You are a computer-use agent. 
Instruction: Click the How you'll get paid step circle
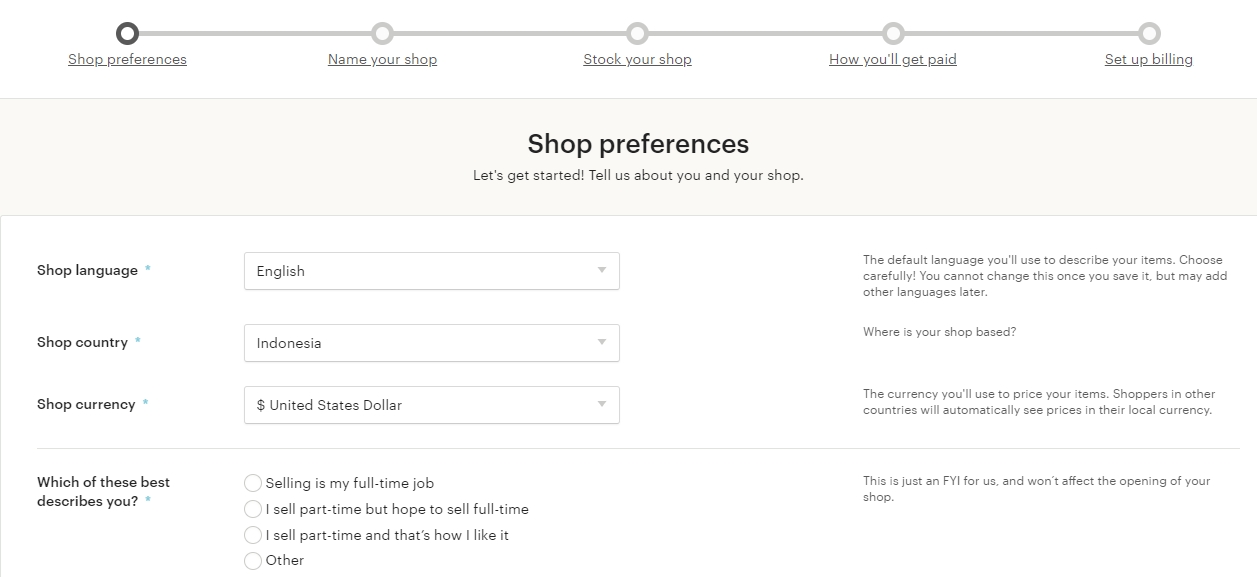pos(893,34)
